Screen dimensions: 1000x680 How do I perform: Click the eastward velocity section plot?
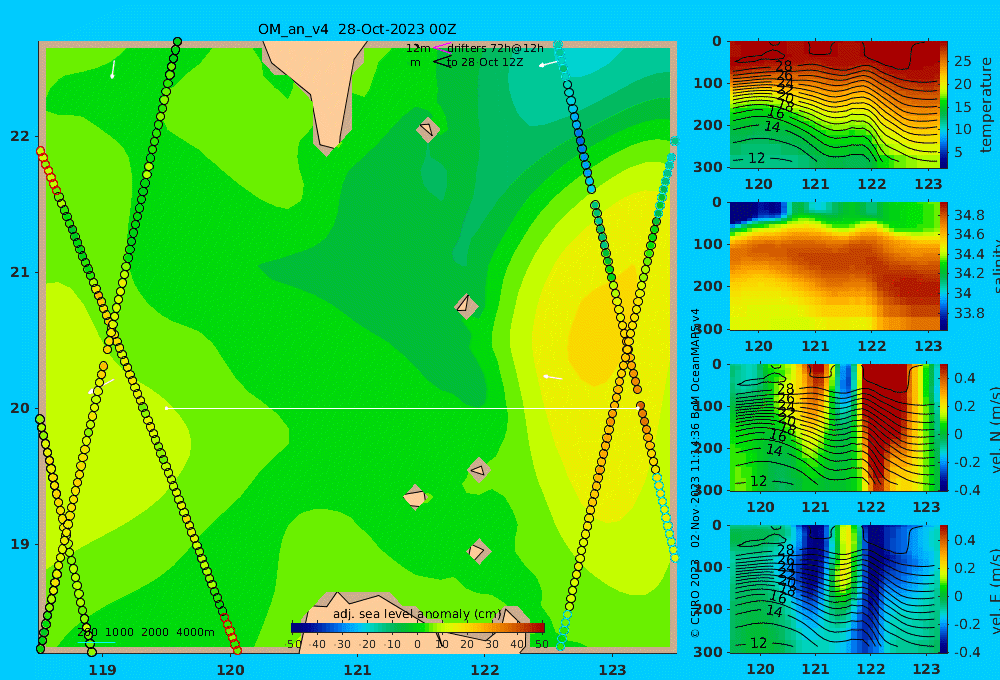coord(834,589)
